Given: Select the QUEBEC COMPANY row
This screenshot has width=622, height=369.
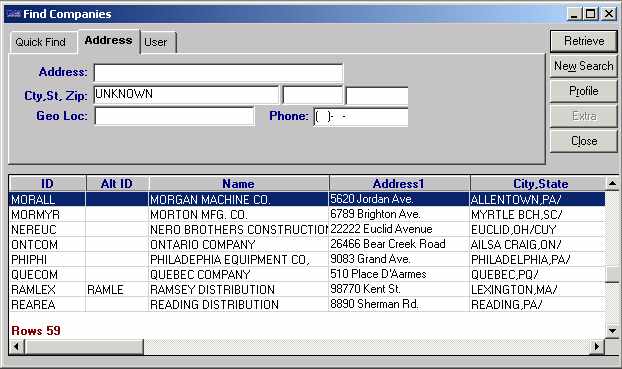Looking at the screenshot, I should [307, 275].
